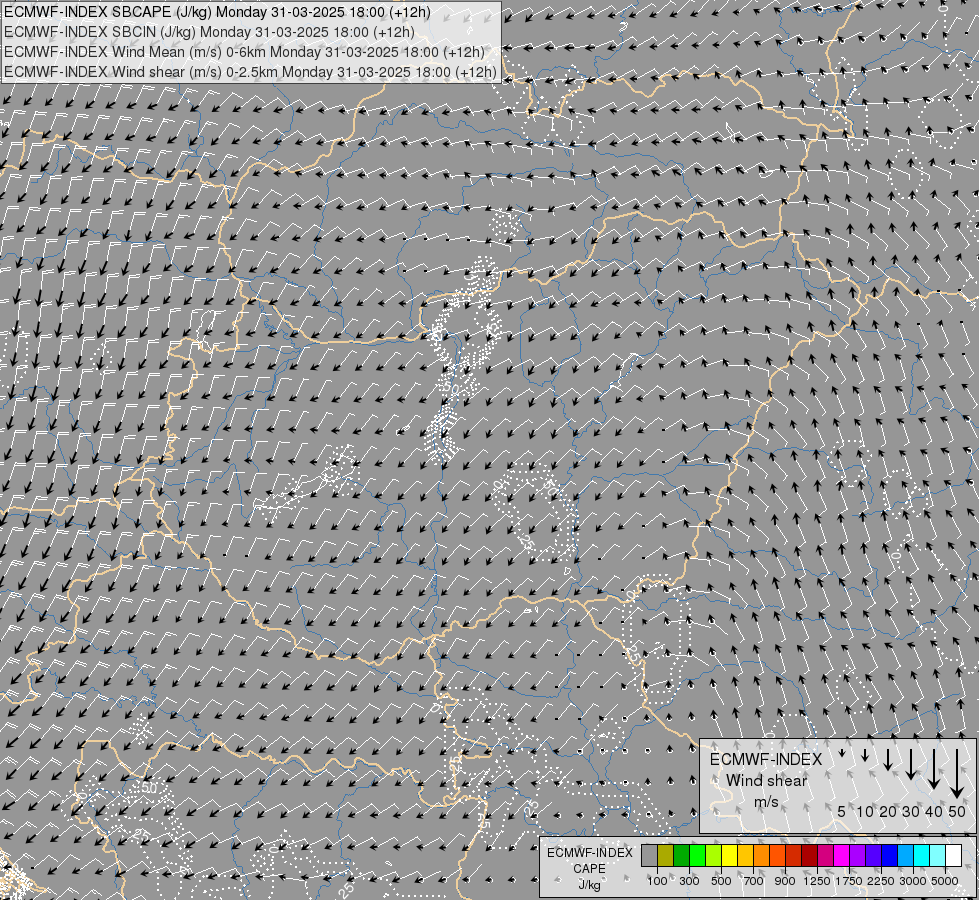Choose the azure swatch left of 3000
Screen dimensions: 979x900
click(906, 856)
